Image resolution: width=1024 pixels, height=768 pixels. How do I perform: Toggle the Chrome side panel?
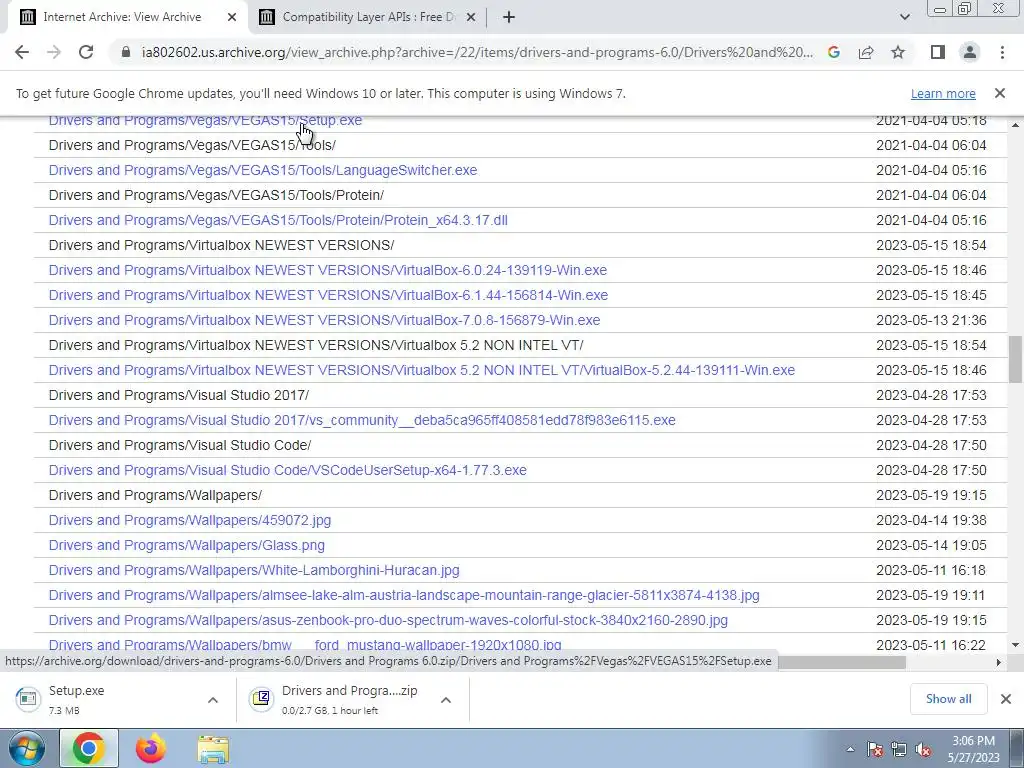pyautogui.click(x=938, y=52)
